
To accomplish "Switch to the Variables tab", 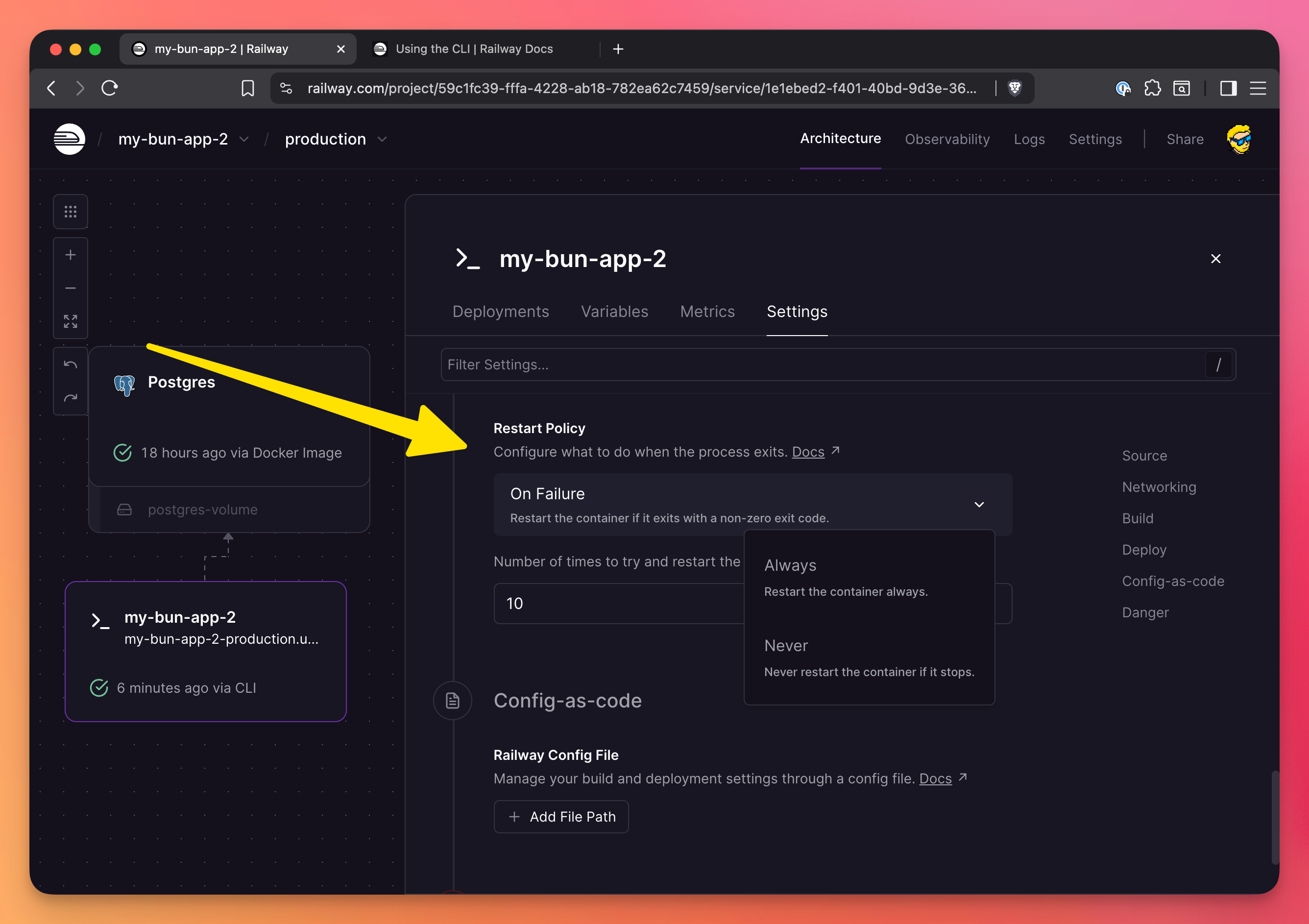I will coord(614,312).
